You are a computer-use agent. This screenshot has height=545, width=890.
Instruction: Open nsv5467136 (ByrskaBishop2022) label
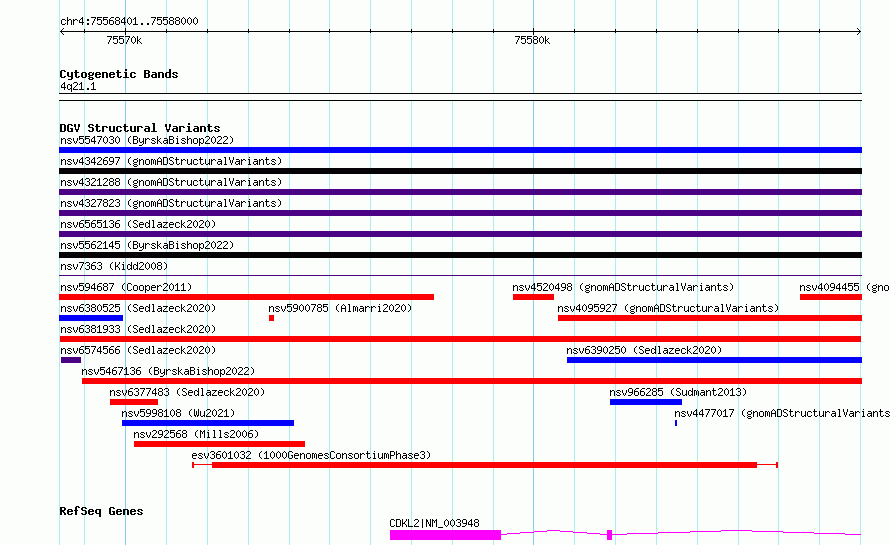(x=168, y=371)
